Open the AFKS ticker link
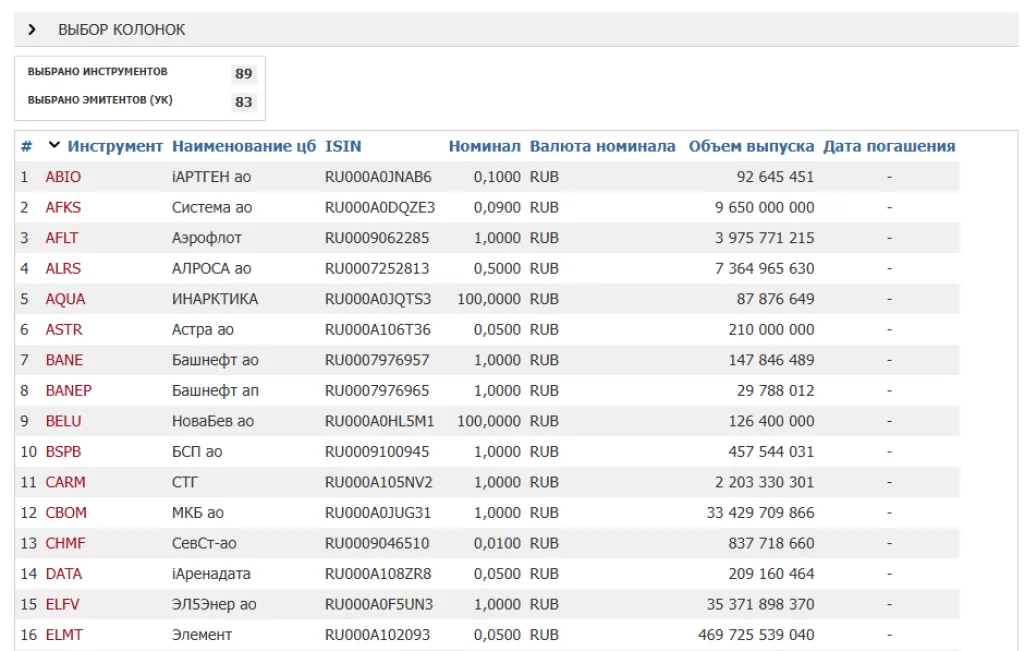Screen dimensions: 1024x651 (x=63, y=208)
